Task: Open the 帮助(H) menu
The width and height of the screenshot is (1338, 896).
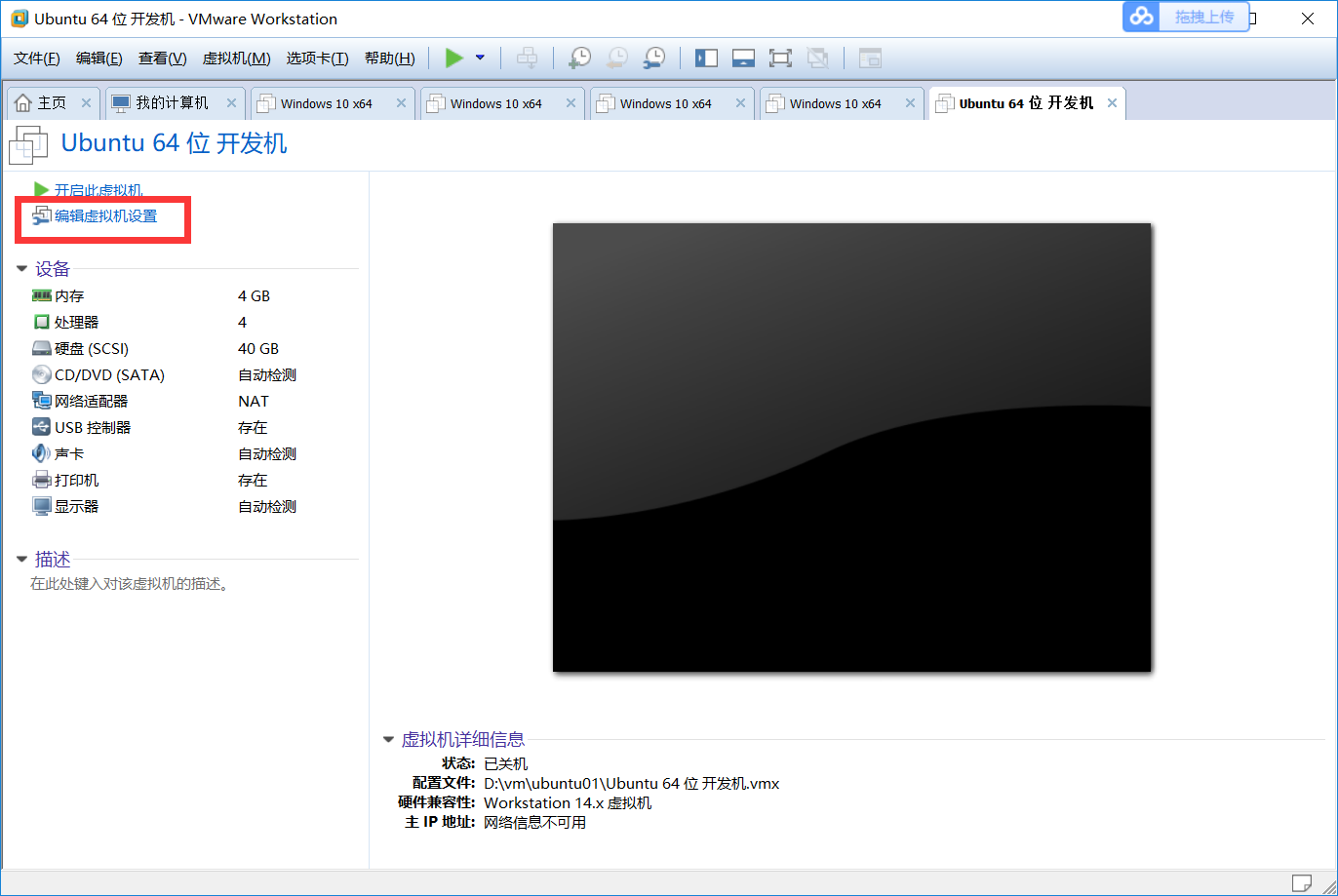Action: 389,58
